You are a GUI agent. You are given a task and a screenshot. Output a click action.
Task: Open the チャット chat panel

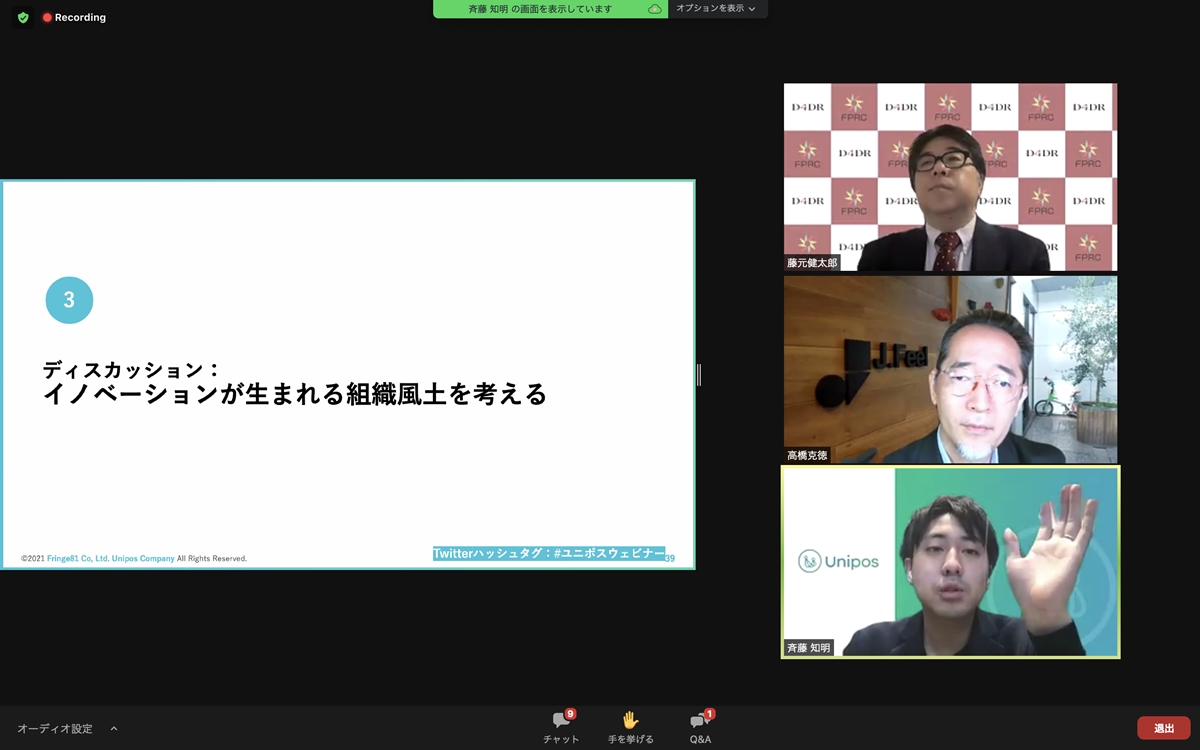click(561, 727)
